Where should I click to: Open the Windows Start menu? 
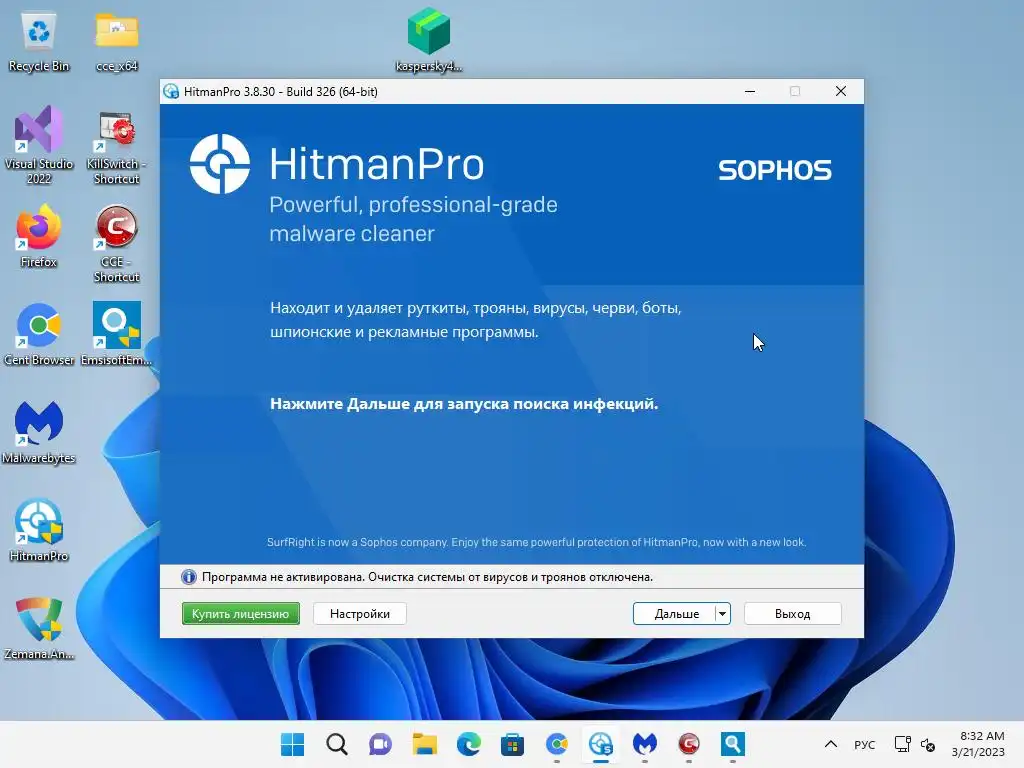click(x=293, y=744)
